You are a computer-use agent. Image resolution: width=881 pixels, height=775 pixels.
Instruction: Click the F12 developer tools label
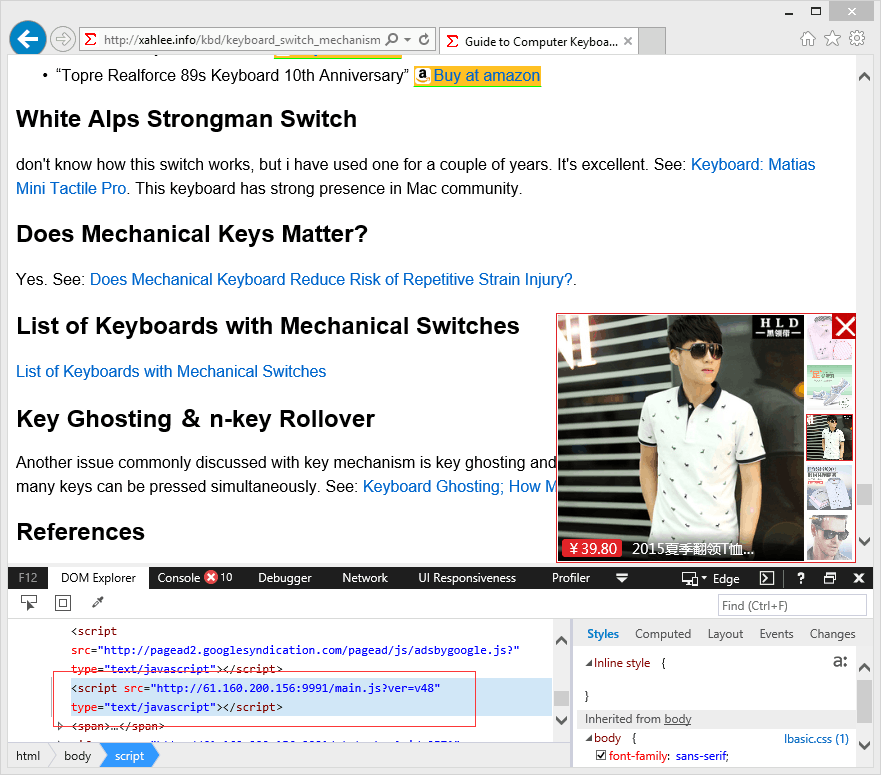click(28, 578)
